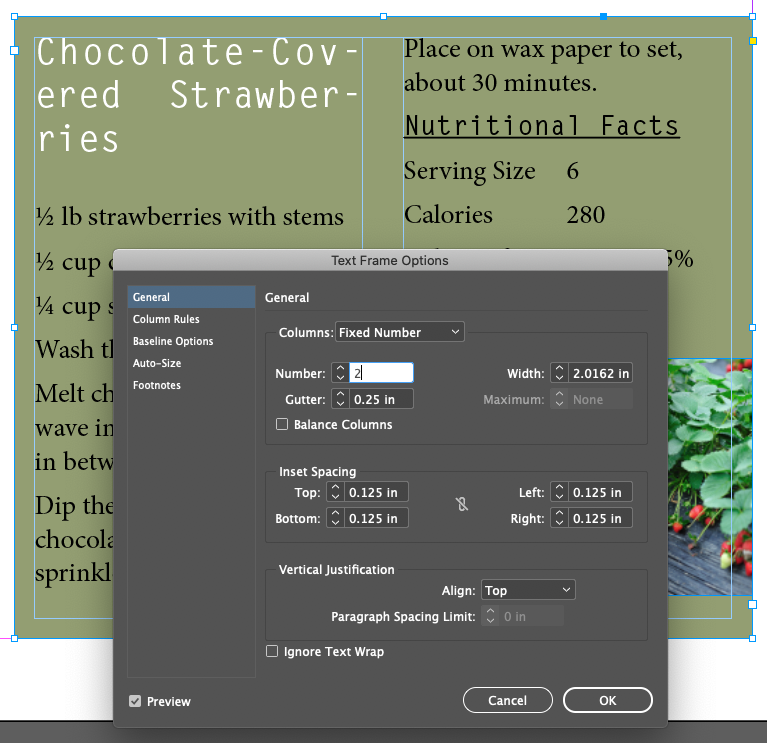Enable the Balance Columns checkbox

click(x=282, y=424)
